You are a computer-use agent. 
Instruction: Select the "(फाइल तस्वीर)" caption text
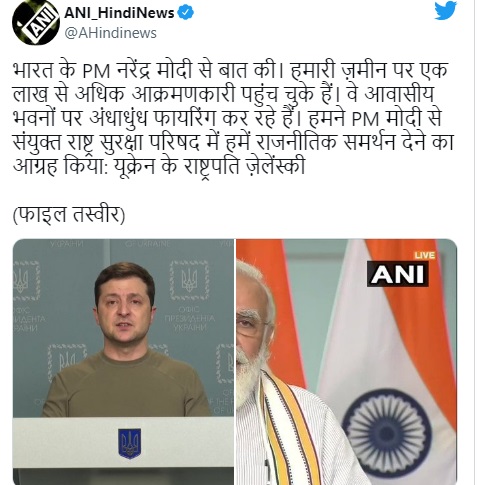click(69, 215)
